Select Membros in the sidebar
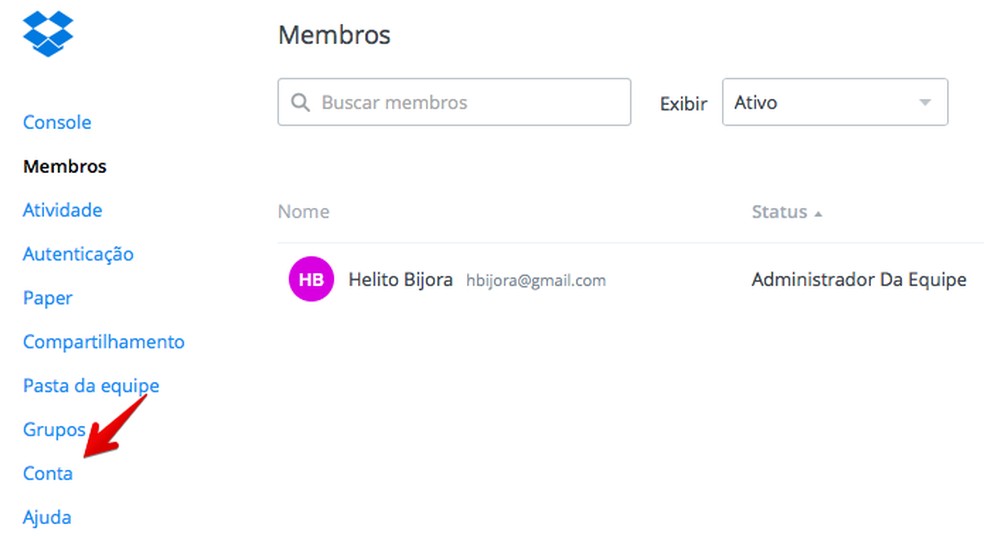 [x=65, y=166]
